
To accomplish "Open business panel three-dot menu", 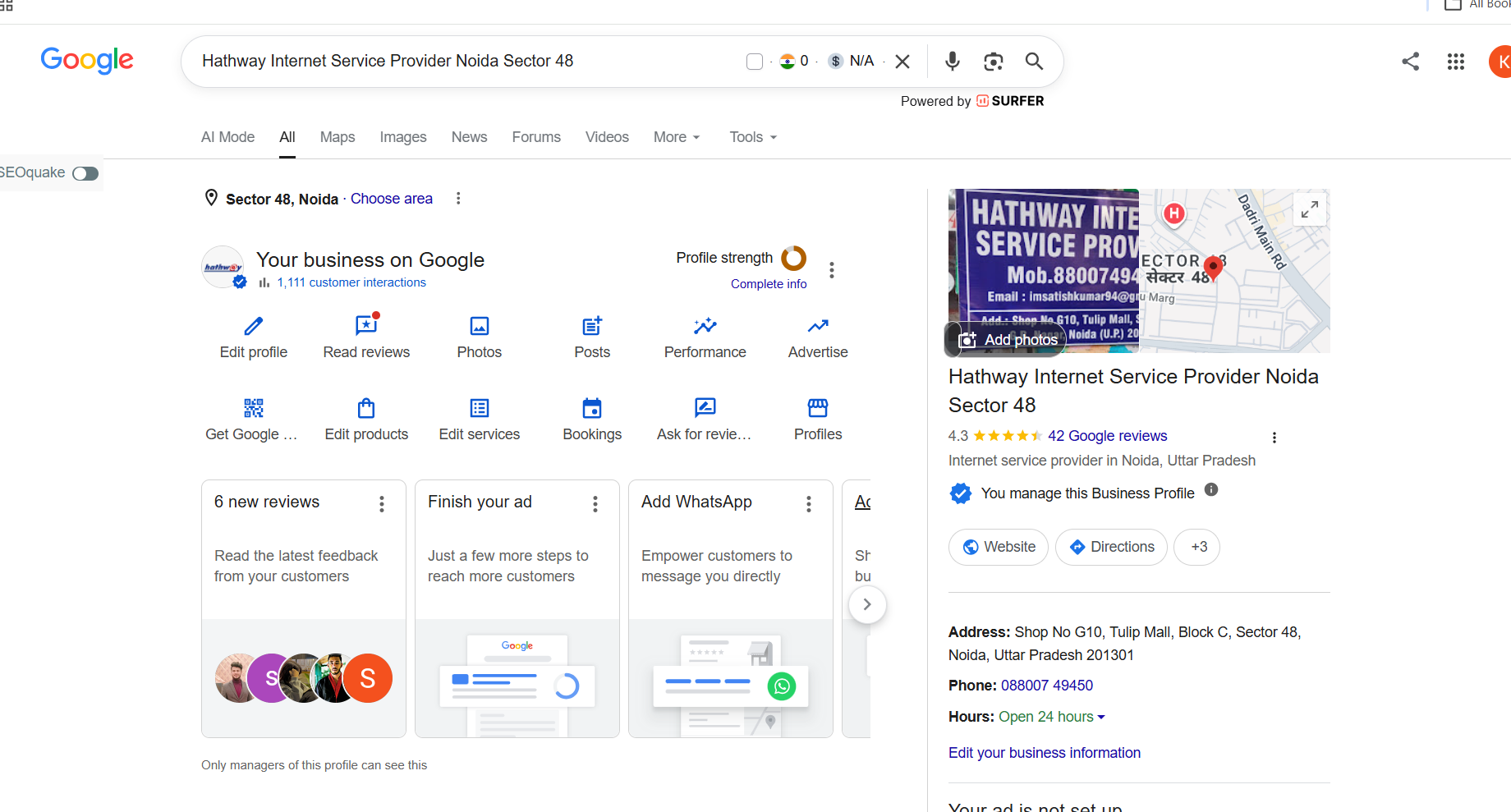I will pyautogui.click(x=832, y=270).
